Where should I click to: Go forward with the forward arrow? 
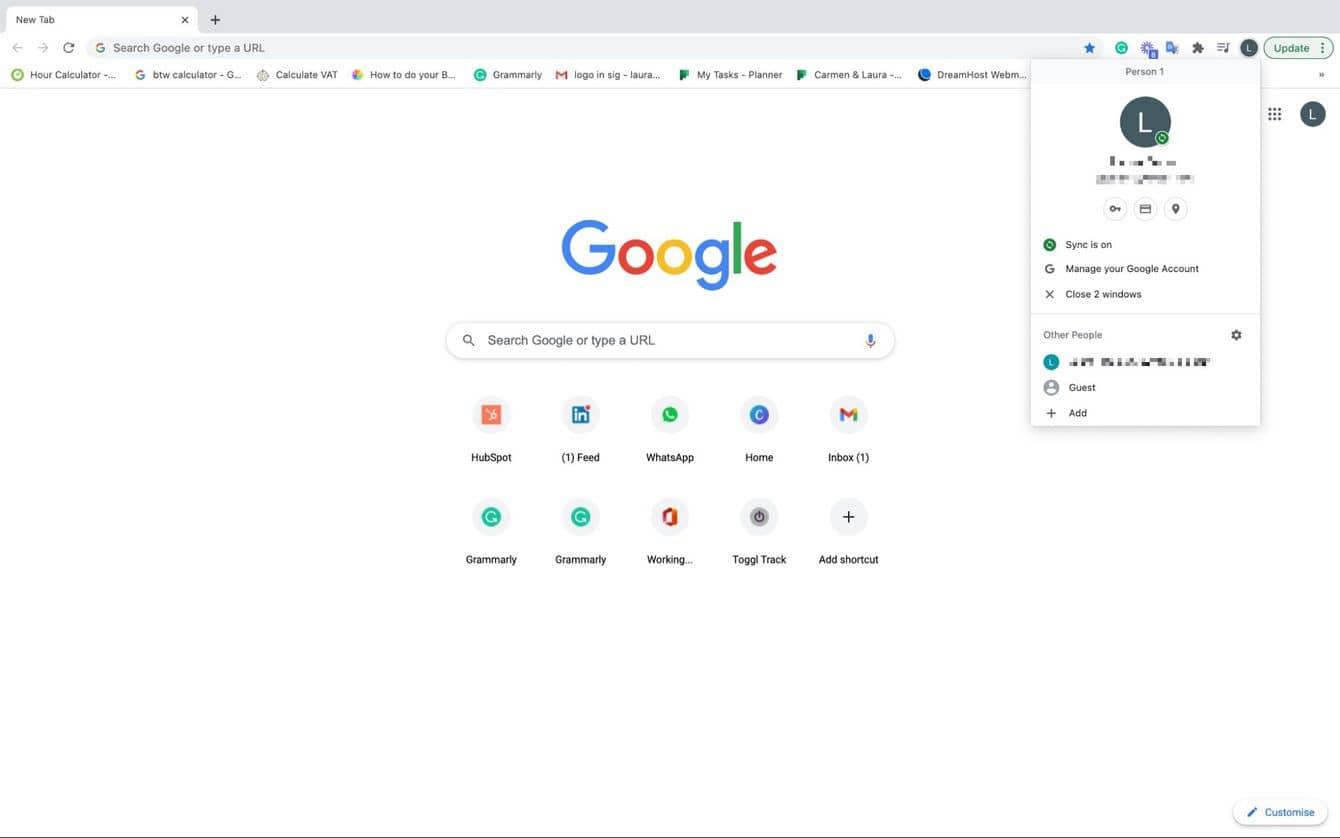pos(43,48)
